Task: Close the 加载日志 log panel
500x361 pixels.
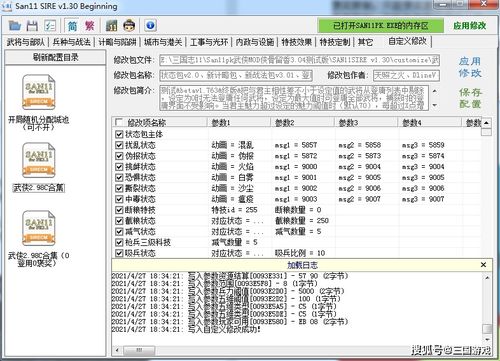Action: 483,265
